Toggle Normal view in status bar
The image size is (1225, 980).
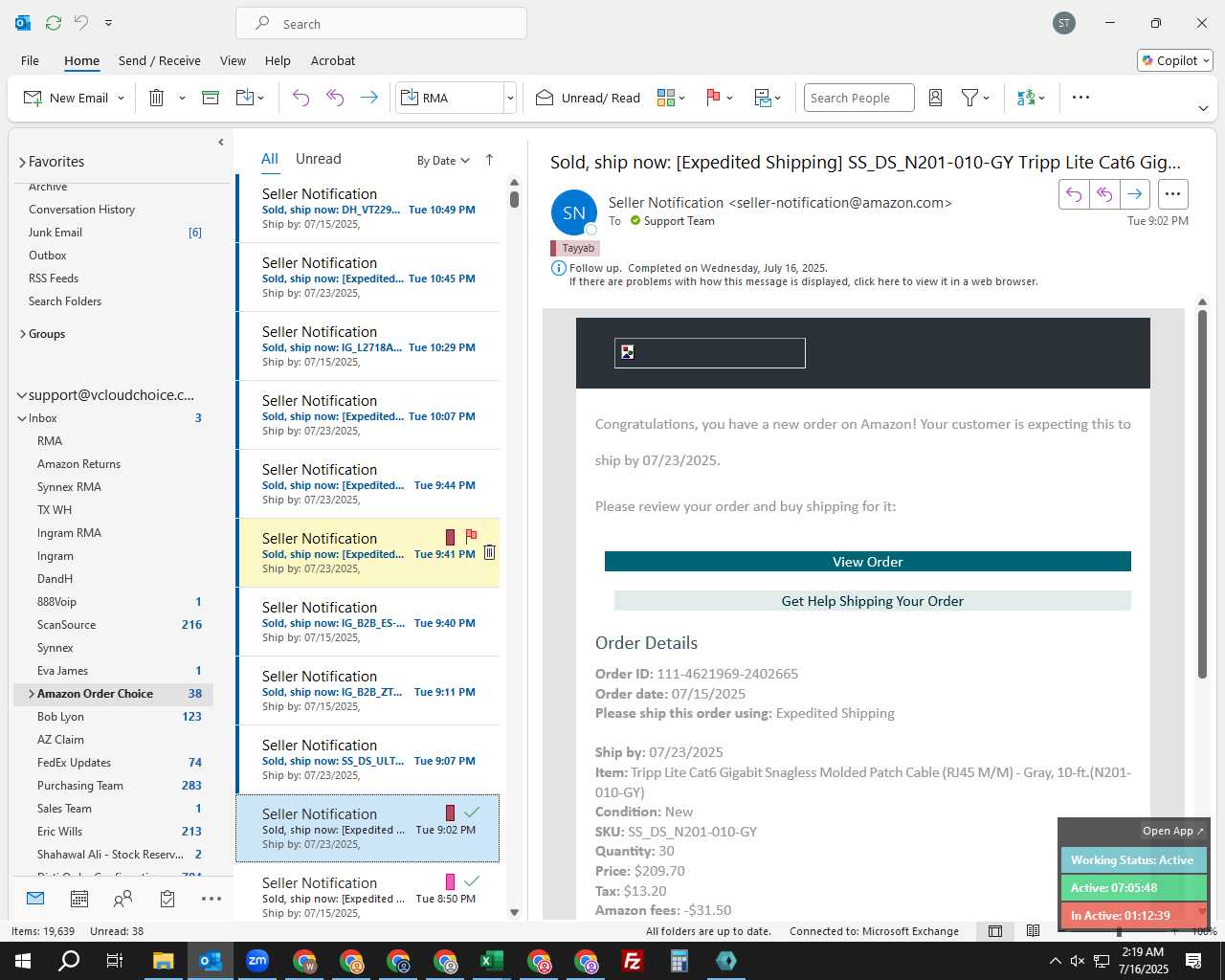(995, 930)
